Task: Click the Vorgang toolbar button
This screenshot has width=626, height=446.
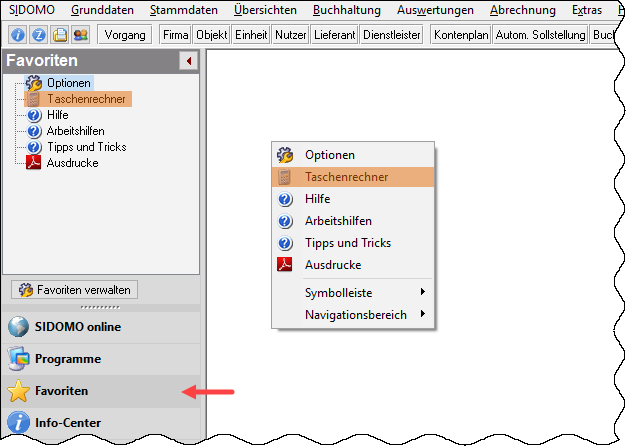Action: tap(125, 35)
